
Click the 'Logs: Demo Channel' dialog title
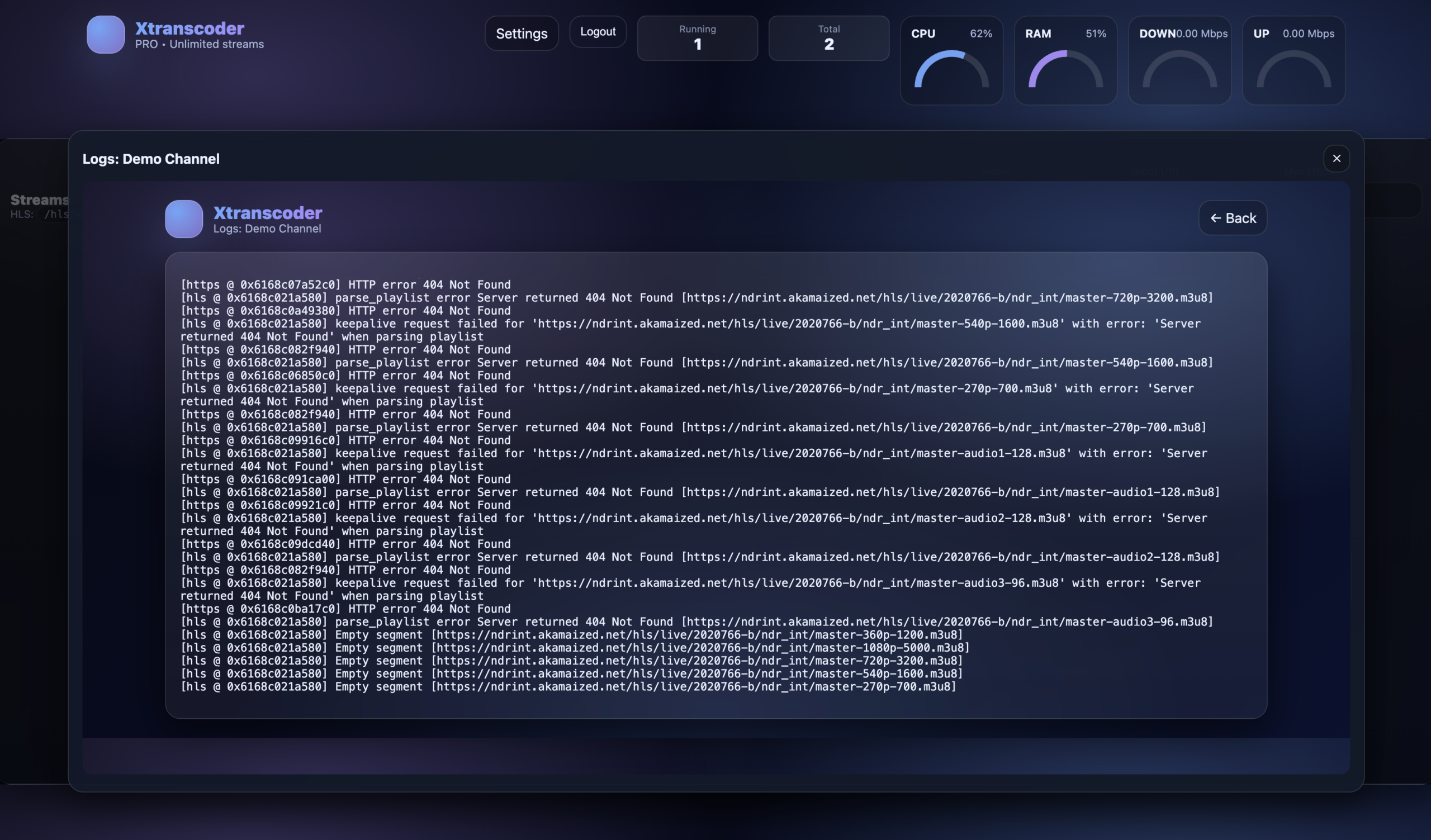(x=151, y=159)
